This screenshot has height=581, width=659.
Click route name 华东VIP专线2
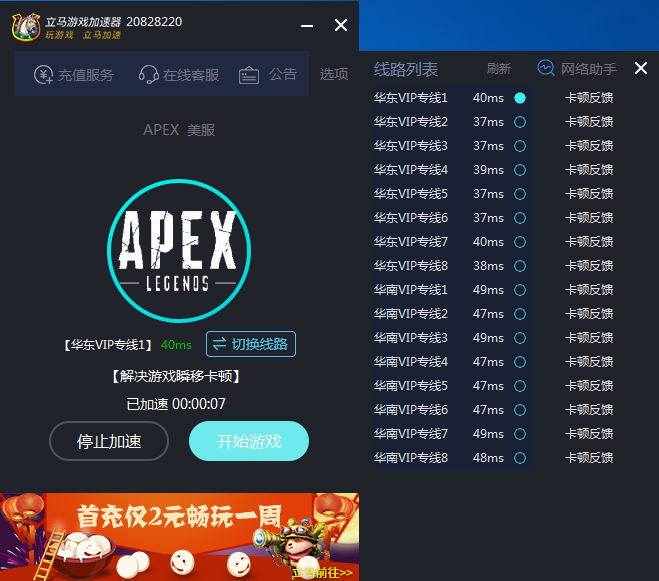(411, 122)
